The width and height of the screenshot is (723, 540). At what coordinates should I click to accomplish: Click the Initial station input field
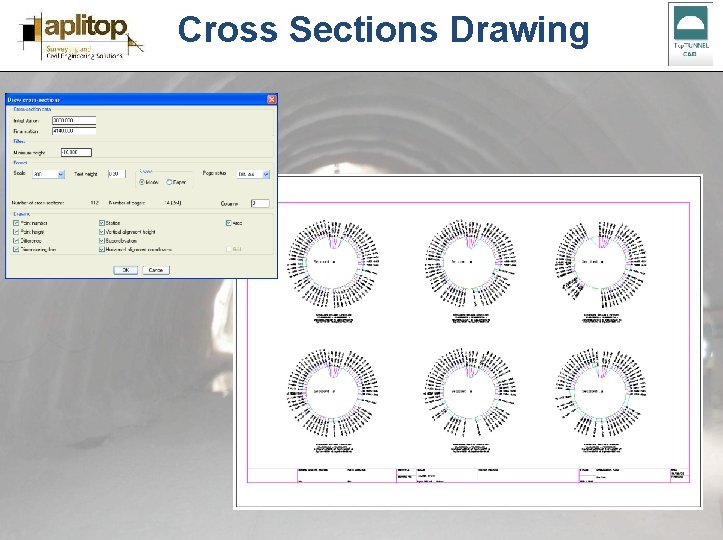click(74, 120)
